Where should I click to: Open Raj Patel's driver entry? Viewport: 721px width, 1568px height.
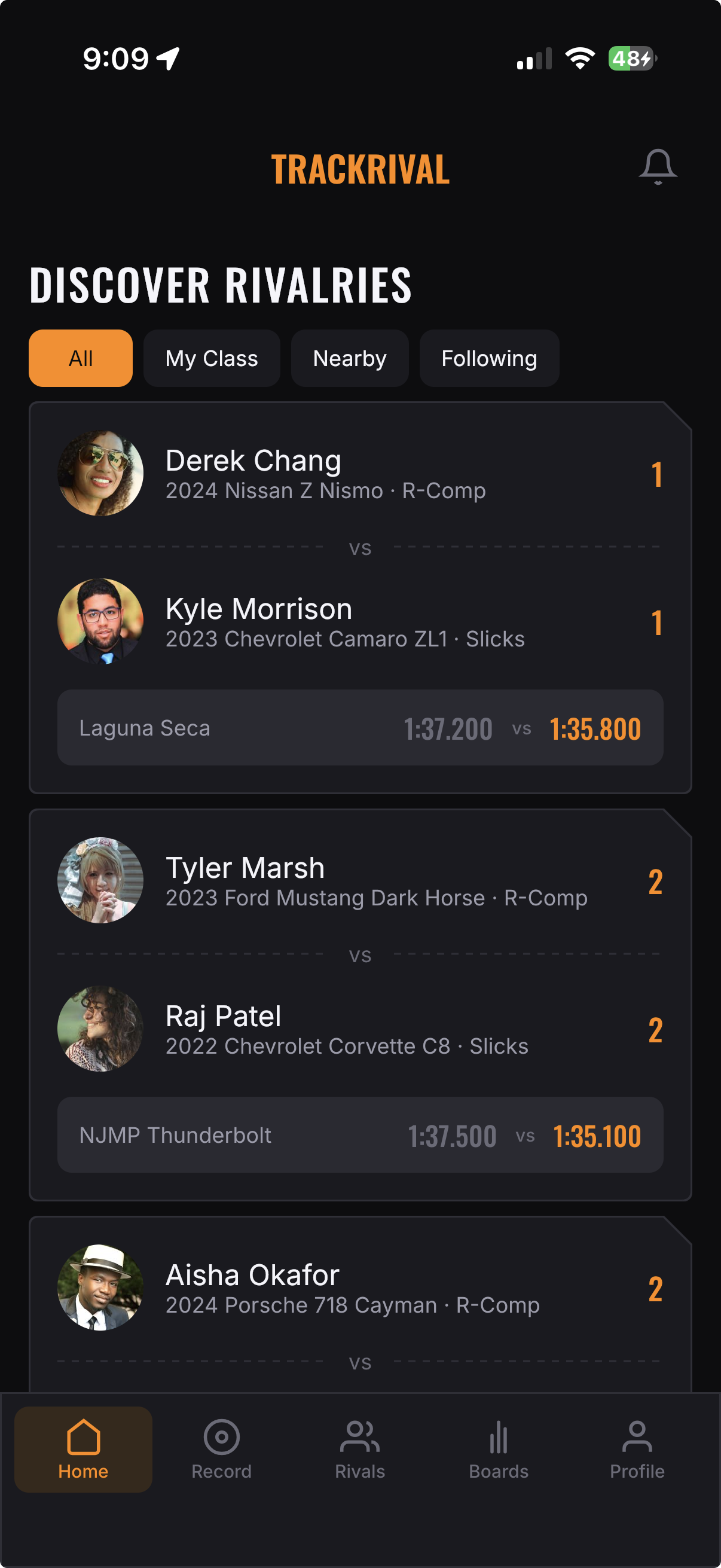pos(224,1017)
